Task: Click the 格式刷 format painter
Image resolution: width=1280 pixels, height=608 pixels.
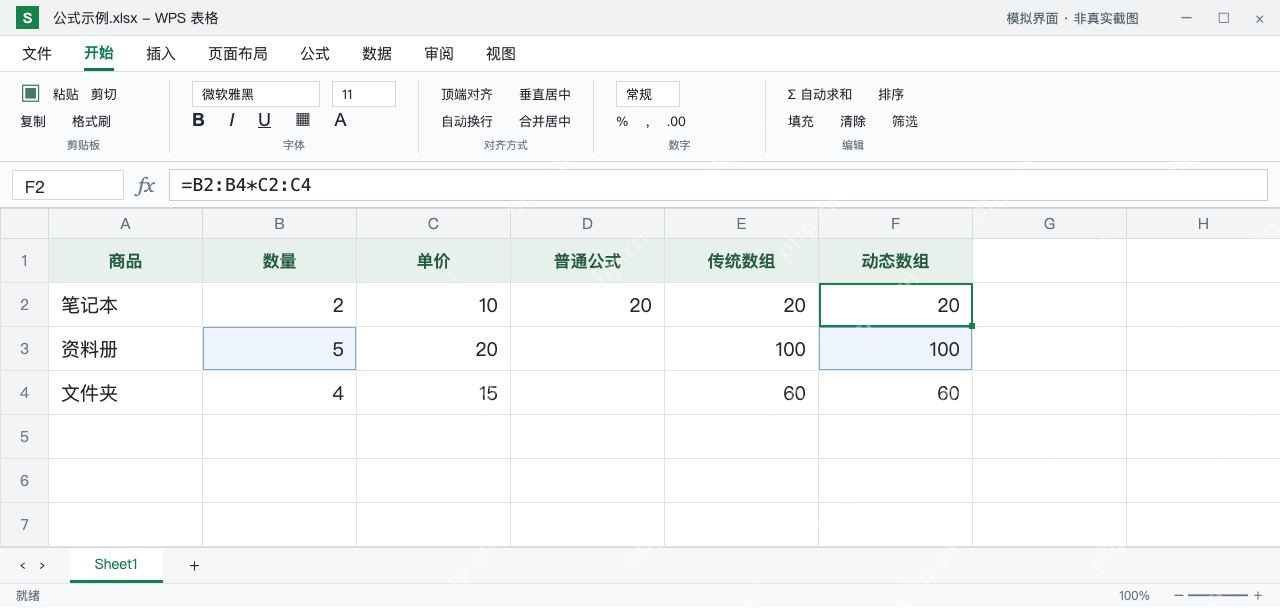Action: point(91,121)
